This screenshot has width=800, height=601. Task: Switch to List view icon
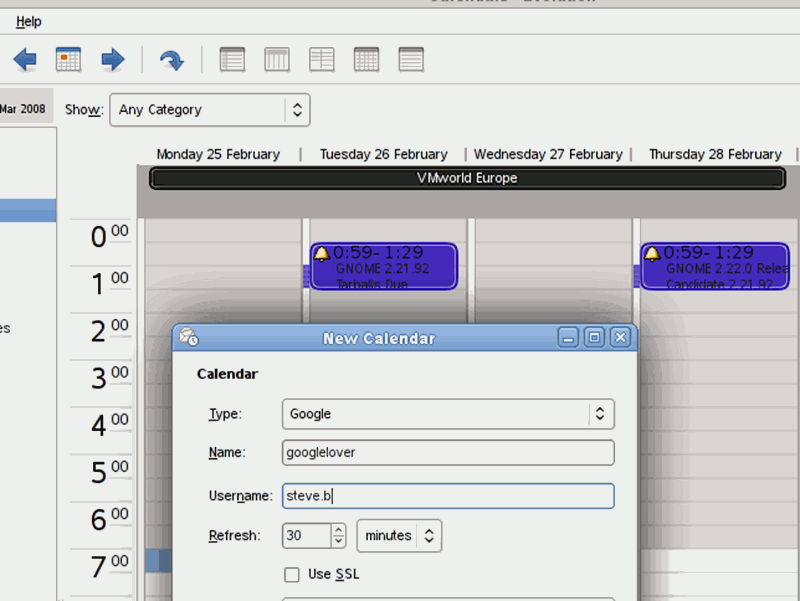point(411,59)
